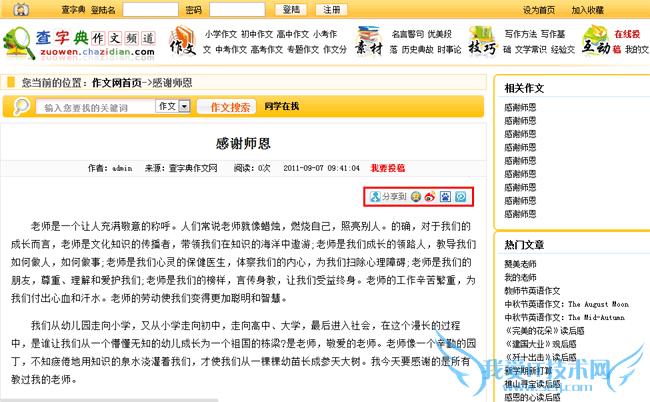This screenshot has height=402, width=650.
Task: Open the 作文 books category icon
Action: click(182, 41)
